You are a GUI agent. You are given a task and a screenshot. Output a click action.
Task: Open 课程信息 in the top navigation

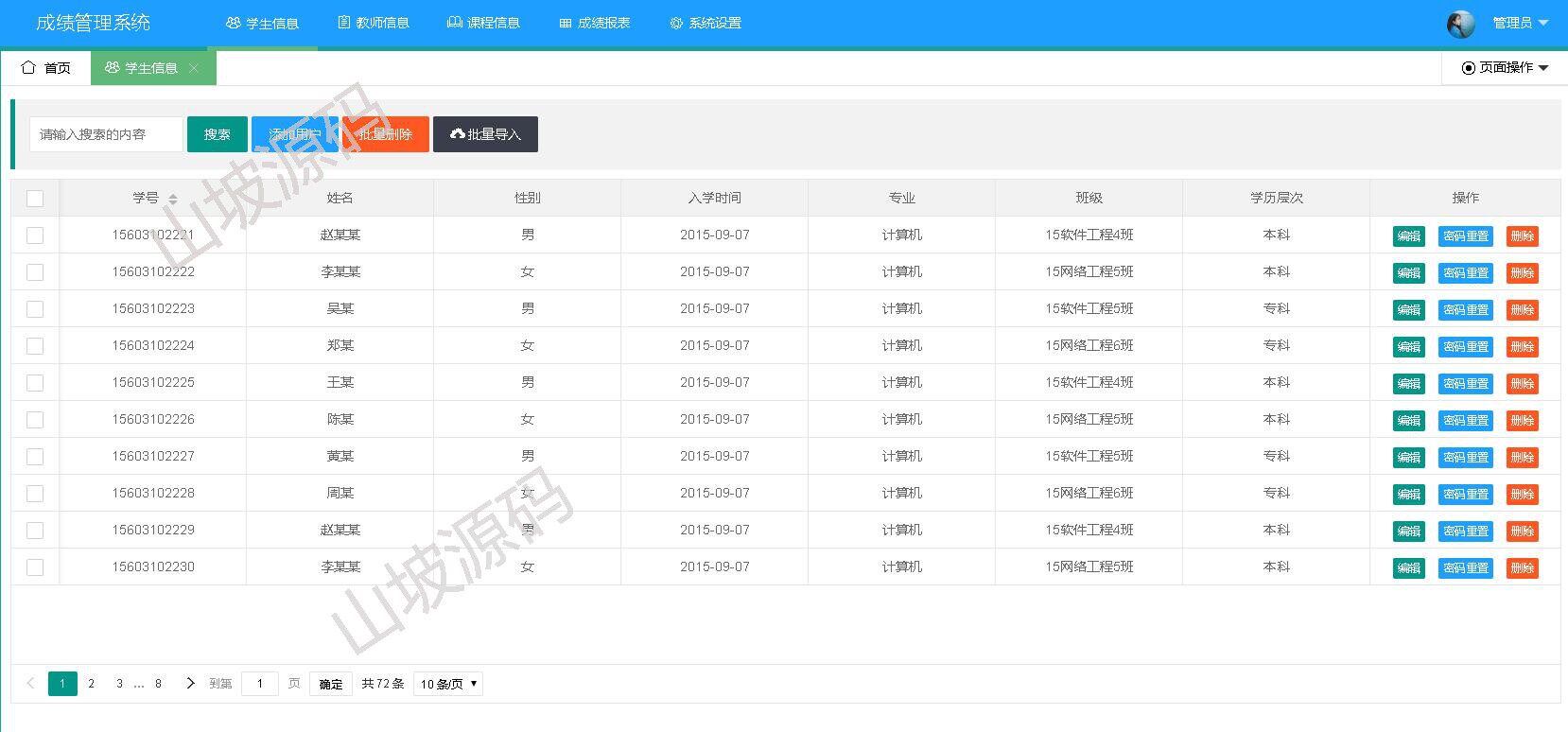click(x=483, y=23)
